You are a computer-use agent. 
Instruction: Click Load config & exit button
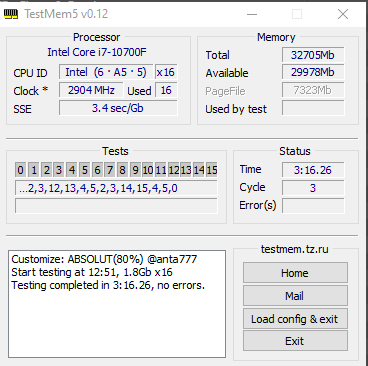295,319
